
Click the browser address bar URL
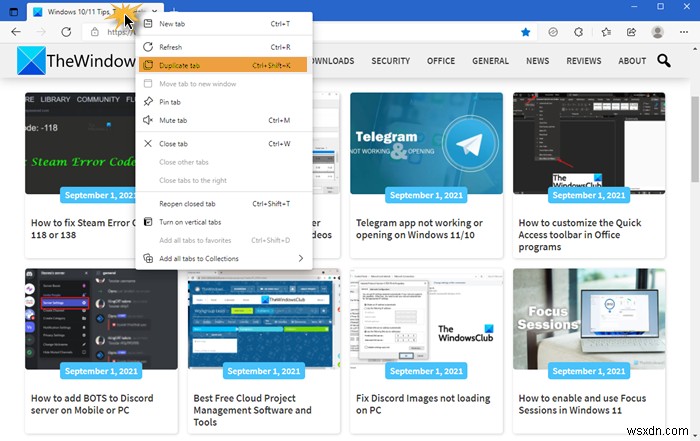pos(121,32)
